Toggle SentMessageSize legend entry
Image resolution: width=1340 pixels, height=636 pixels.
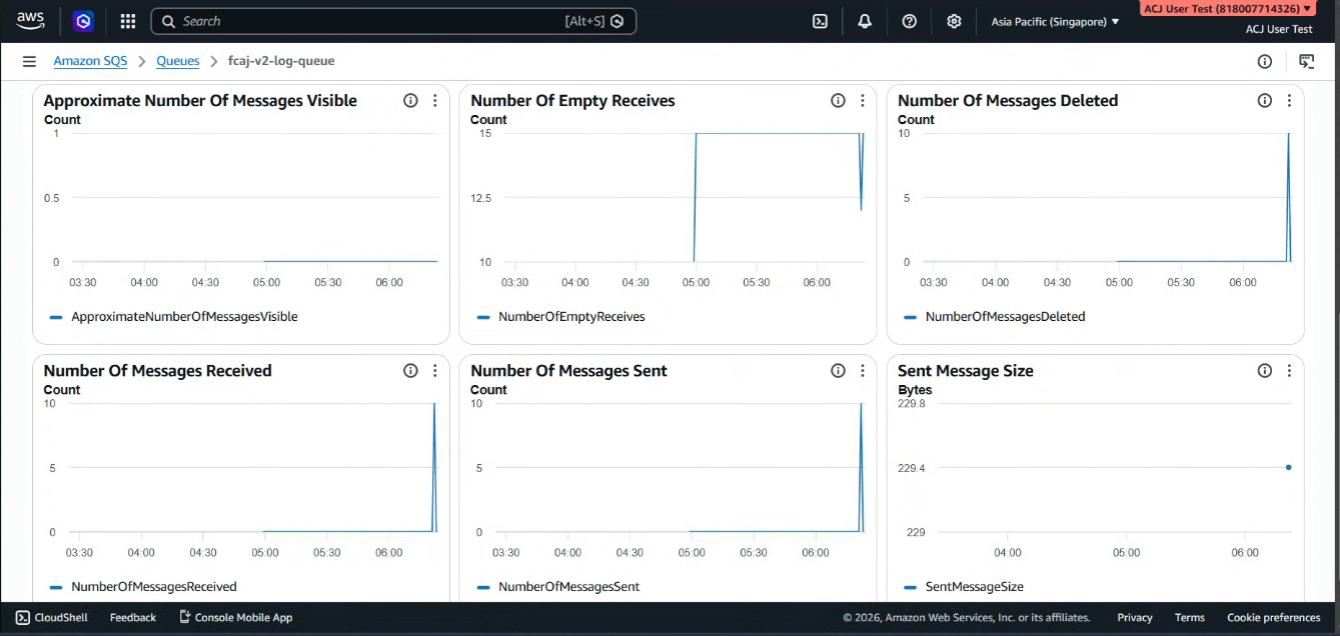pyautogui.click(x=963, y=587)
